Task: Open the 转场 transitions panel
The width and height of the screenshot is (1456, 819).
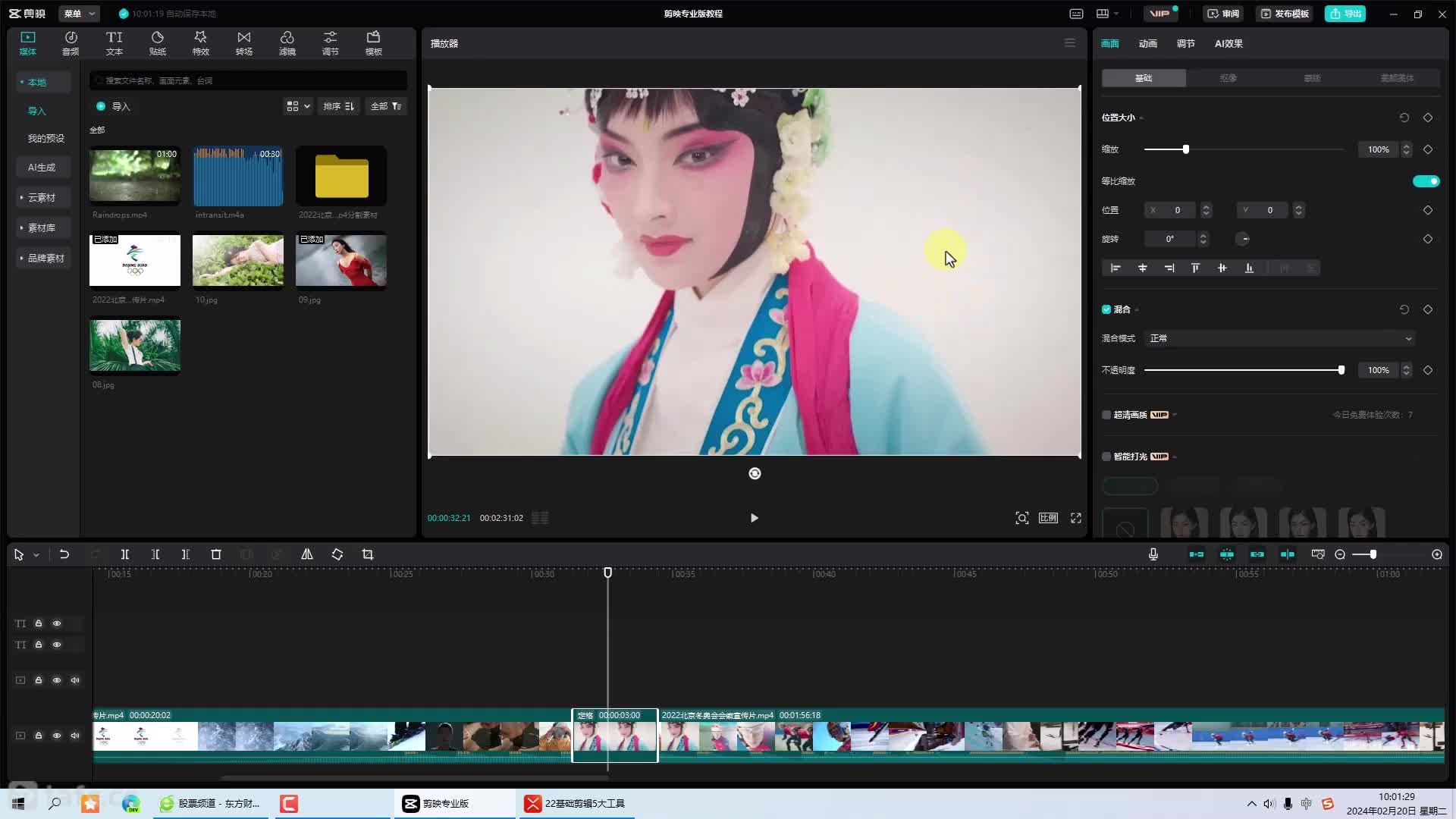Action: coord(243,43)
